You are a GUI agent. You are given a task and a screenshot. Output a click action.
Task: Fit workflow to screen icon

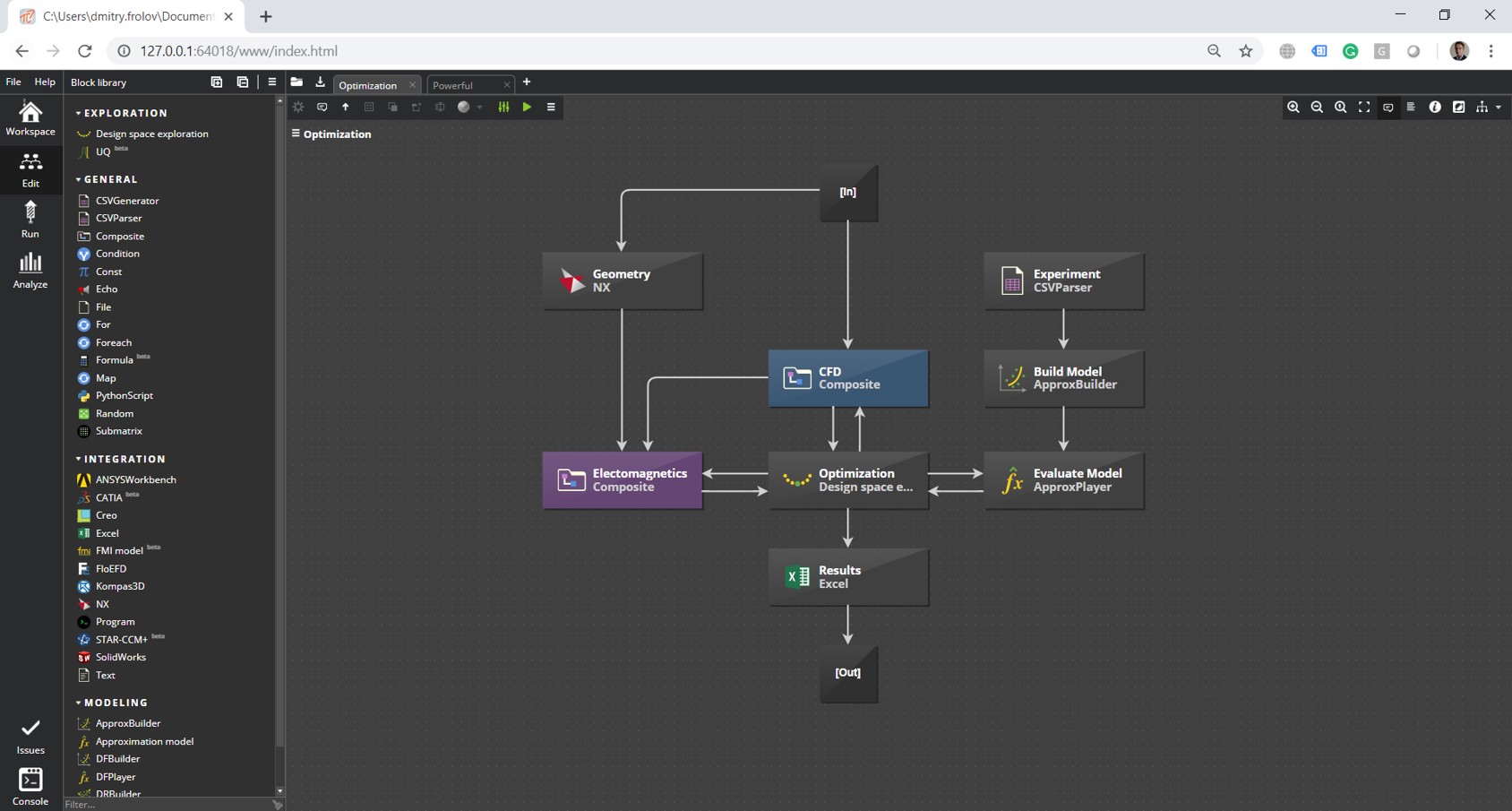pyautogui.click(x=1364, y=108)
